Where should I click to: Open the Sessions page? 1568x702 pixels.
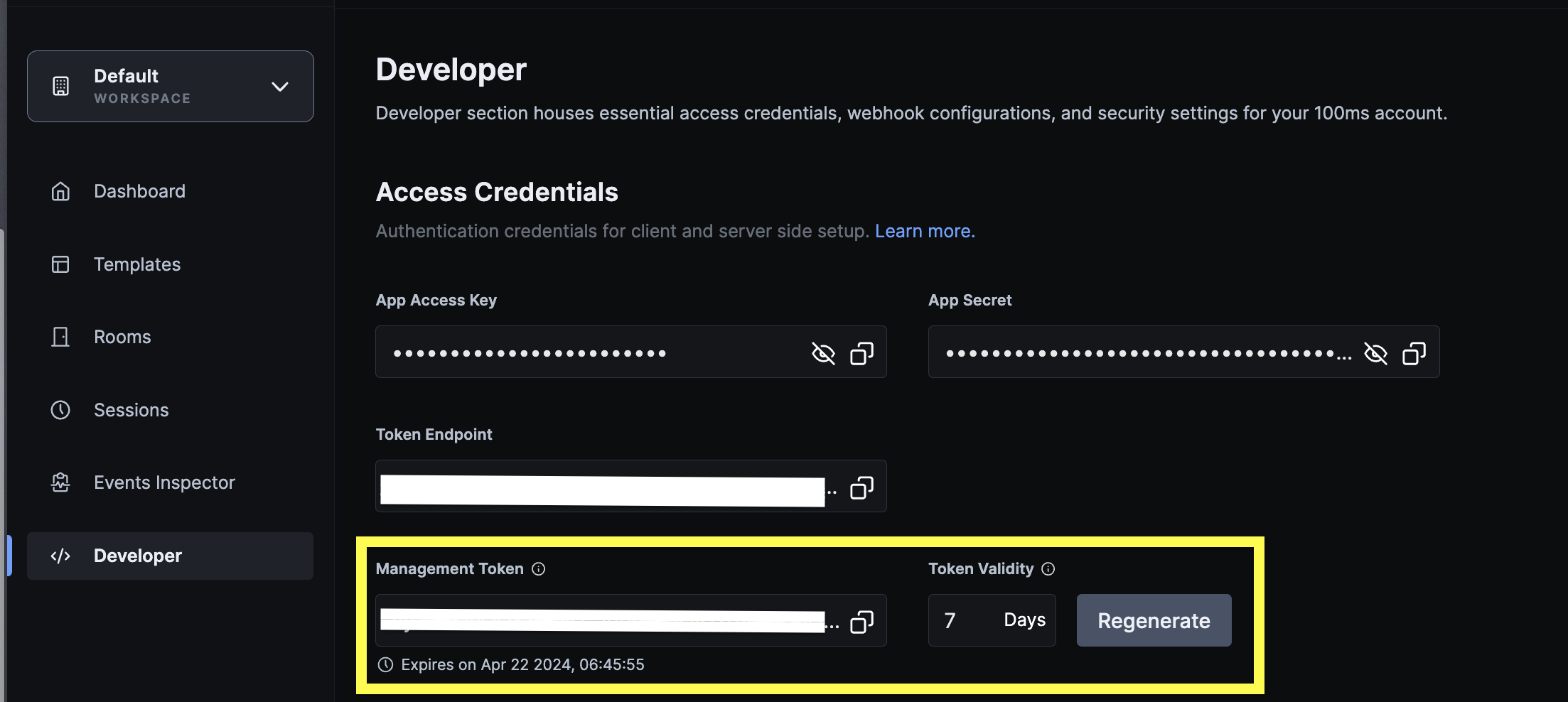[x=131, y=411]
